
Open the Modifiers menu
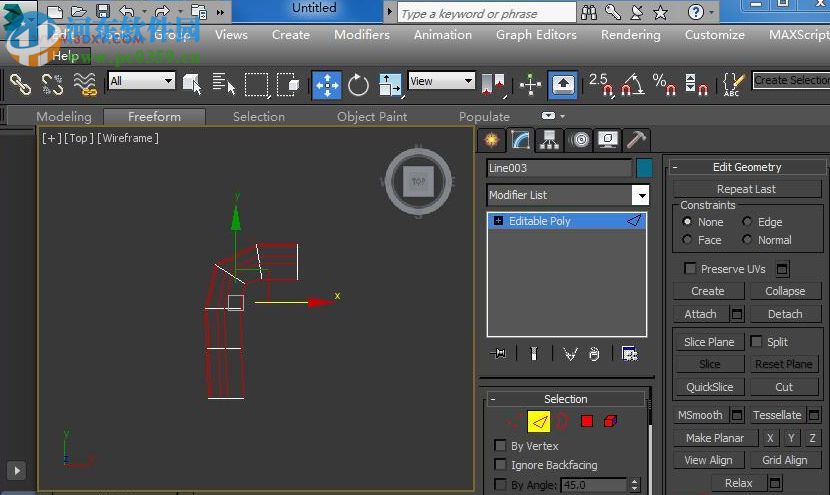(362, 34)
